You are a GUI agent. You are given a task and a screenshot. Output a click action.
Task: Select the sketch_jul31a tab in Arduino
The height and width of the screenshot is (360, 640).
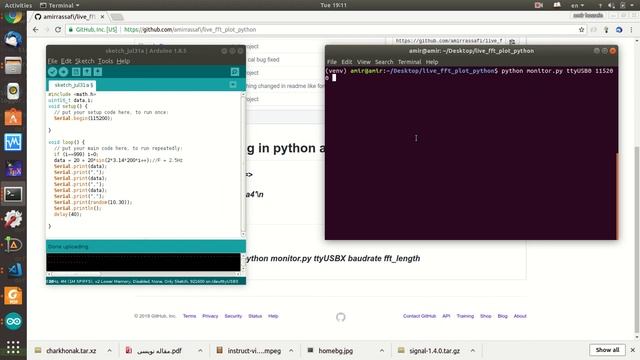pyautogui.click(x=73, y=85)
